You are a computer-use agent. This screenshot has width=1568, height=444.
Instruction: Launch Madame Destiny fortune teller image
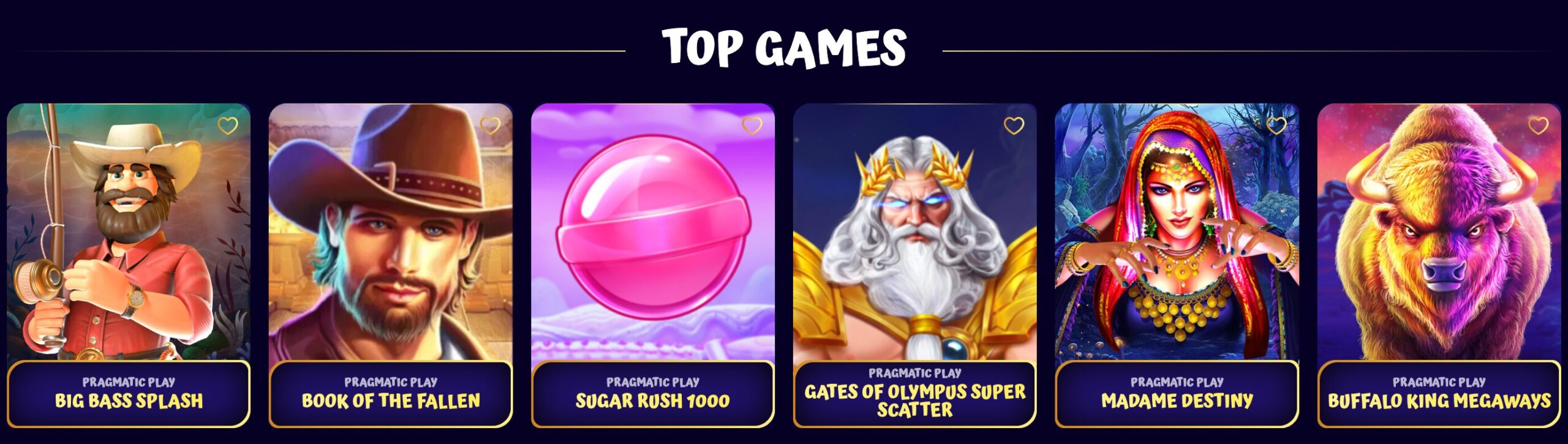tap(1177, 231)
